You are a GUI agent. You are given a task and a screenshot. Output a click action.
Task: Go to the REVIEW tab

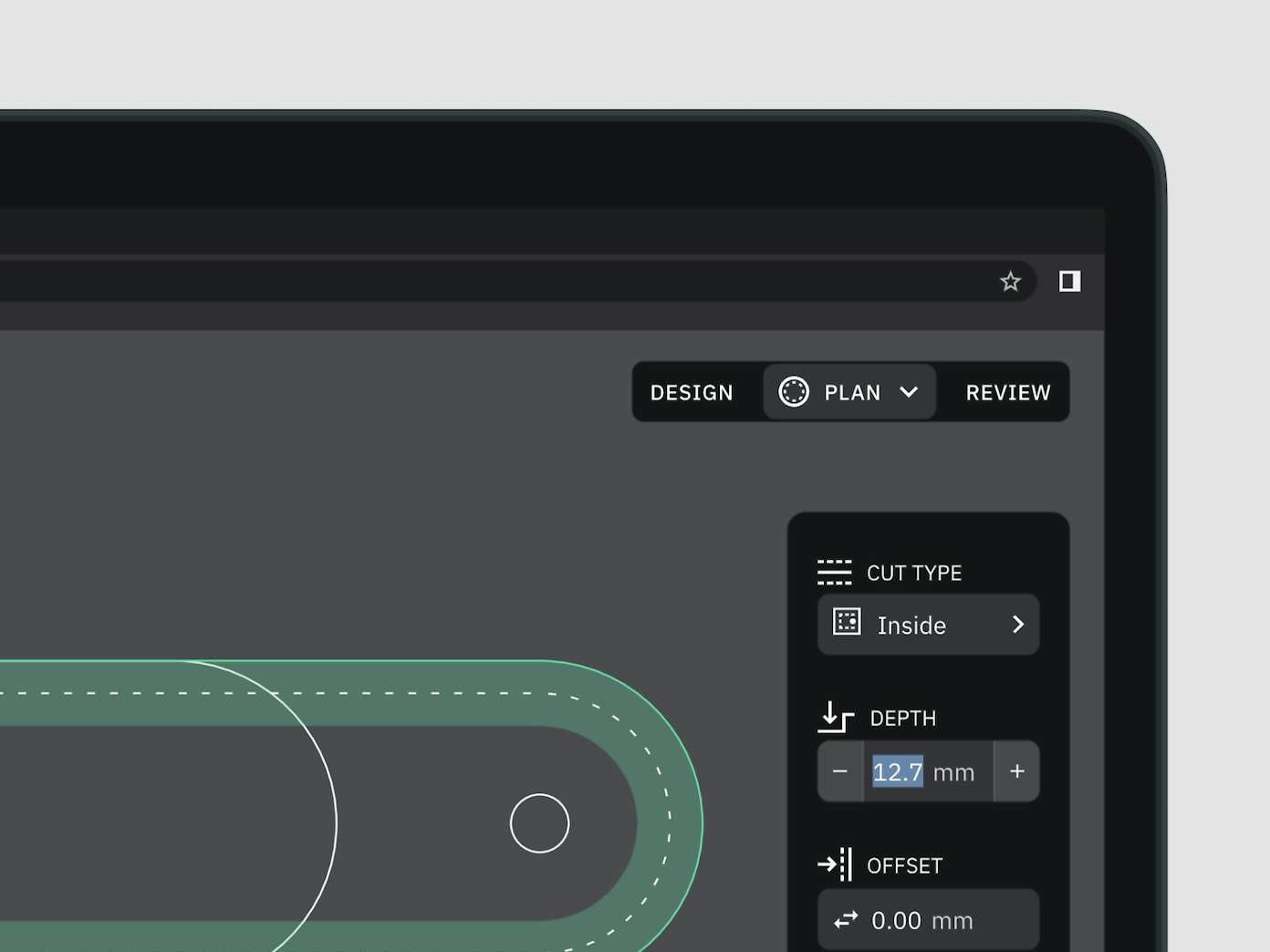coord(1008,392)
